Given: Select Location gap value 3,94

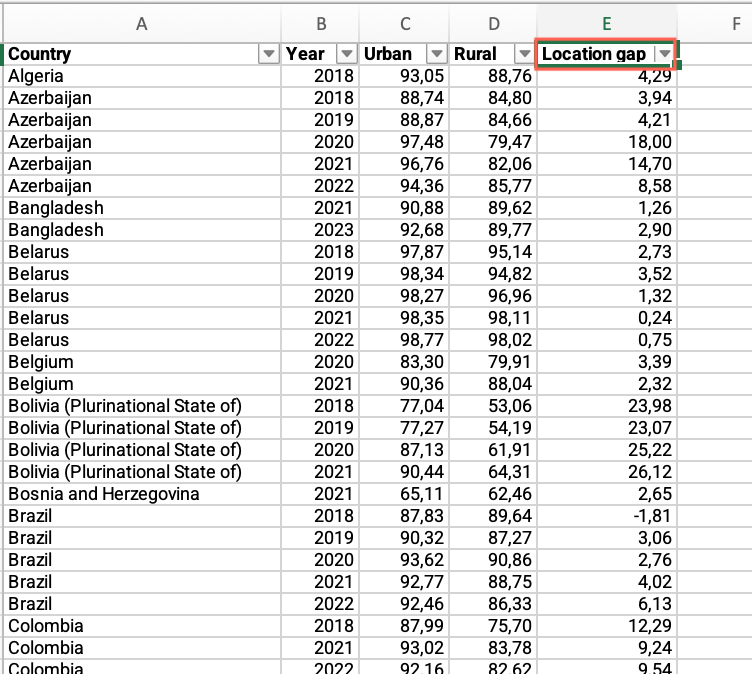Looking at the screenshot, I should pos(607,98).
